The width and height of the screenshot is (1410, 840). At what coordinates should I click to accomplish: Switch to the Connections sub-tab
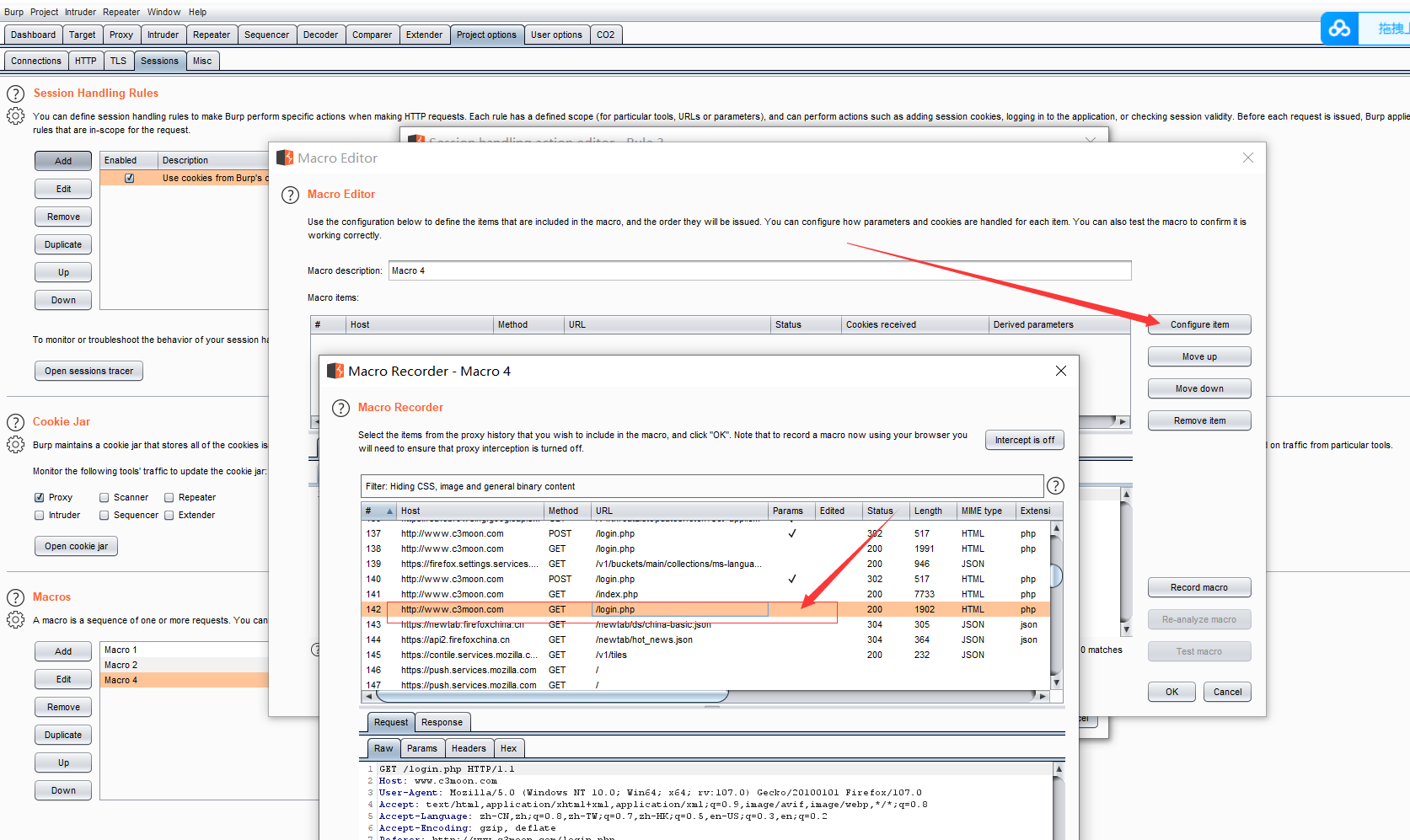tap(36, 61)
